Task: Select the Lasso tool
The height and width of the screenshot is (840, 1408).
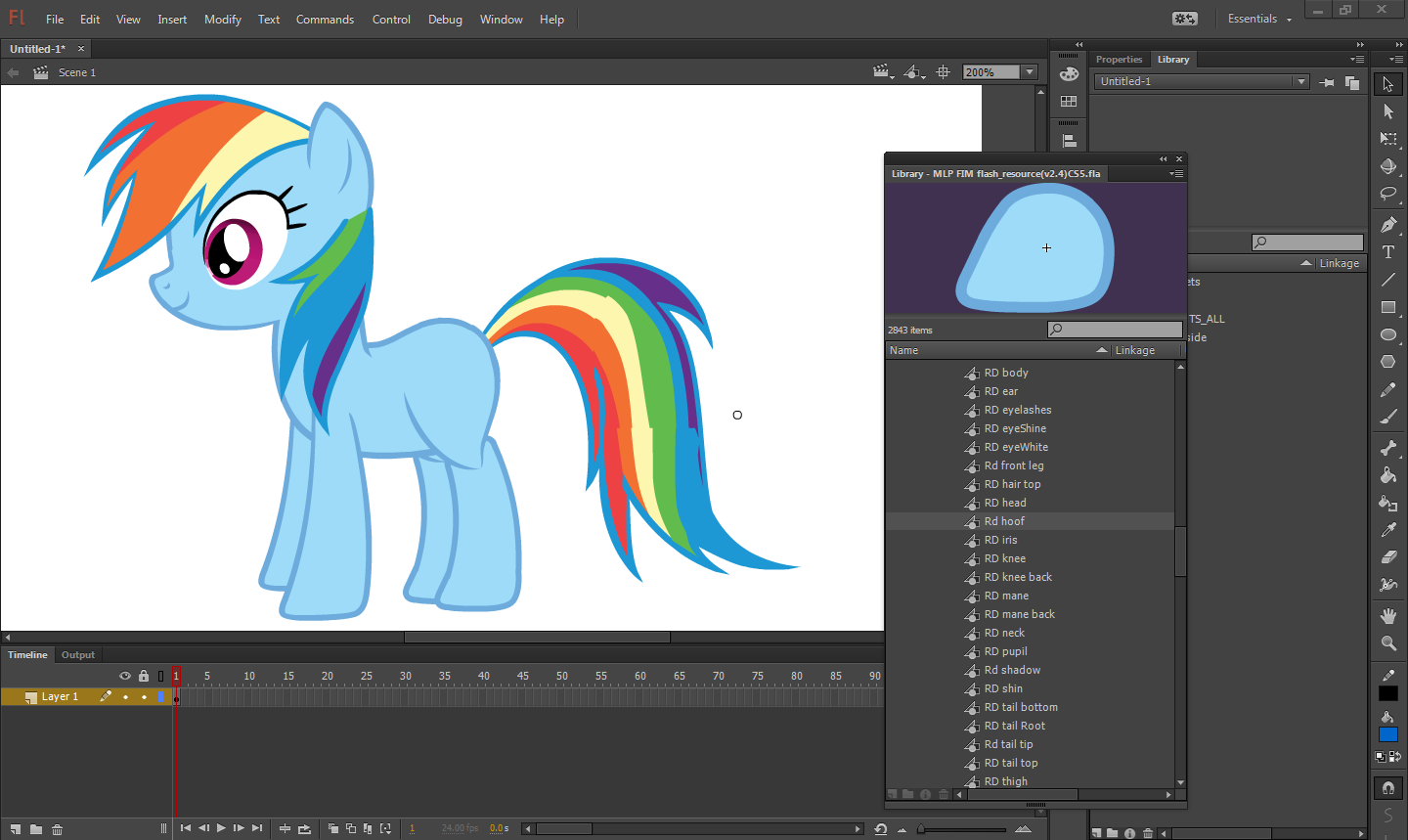Action: tap(1387, 194)
